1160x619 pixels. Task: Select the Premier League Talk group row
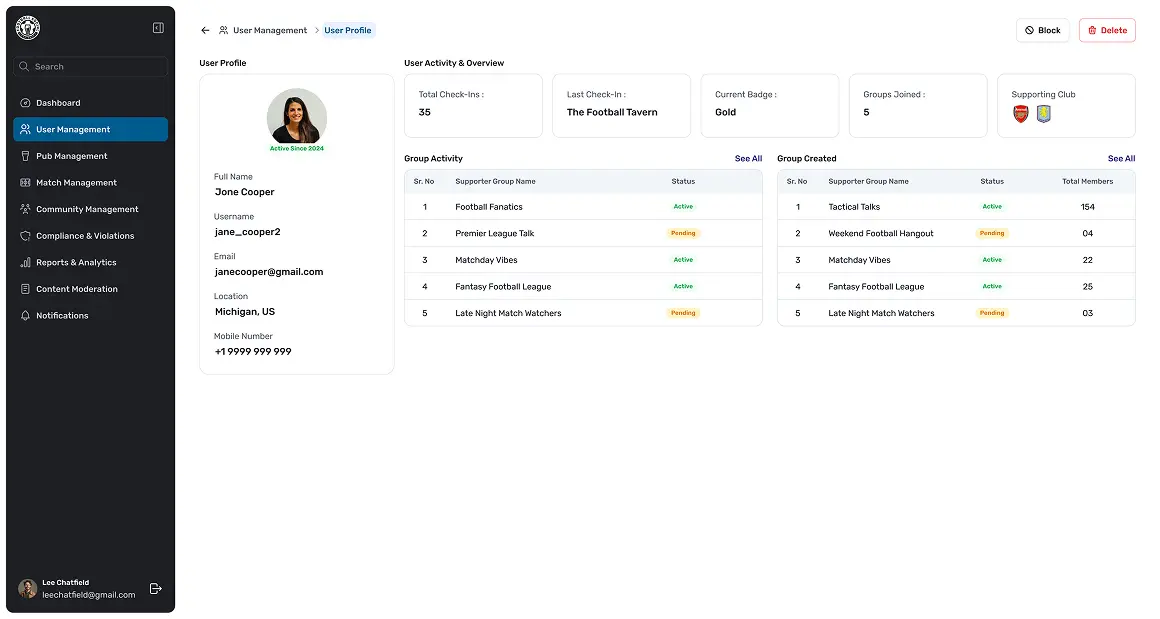pyautogui.click(x=495, y=234)
